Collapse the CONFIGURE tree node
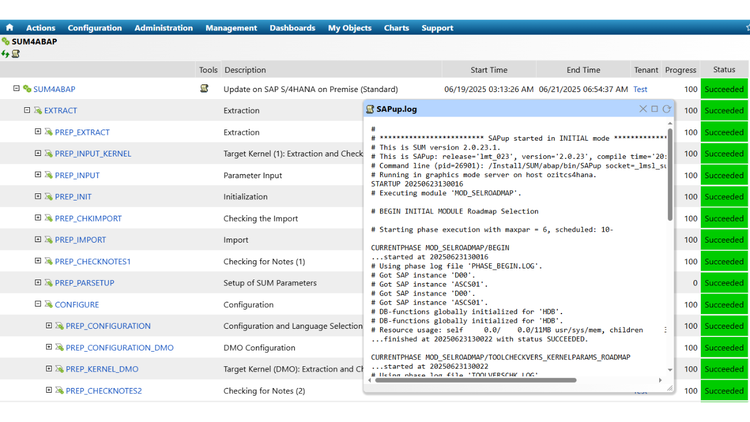The height and width of the screenshot is (422, 750). click(38, 304)
